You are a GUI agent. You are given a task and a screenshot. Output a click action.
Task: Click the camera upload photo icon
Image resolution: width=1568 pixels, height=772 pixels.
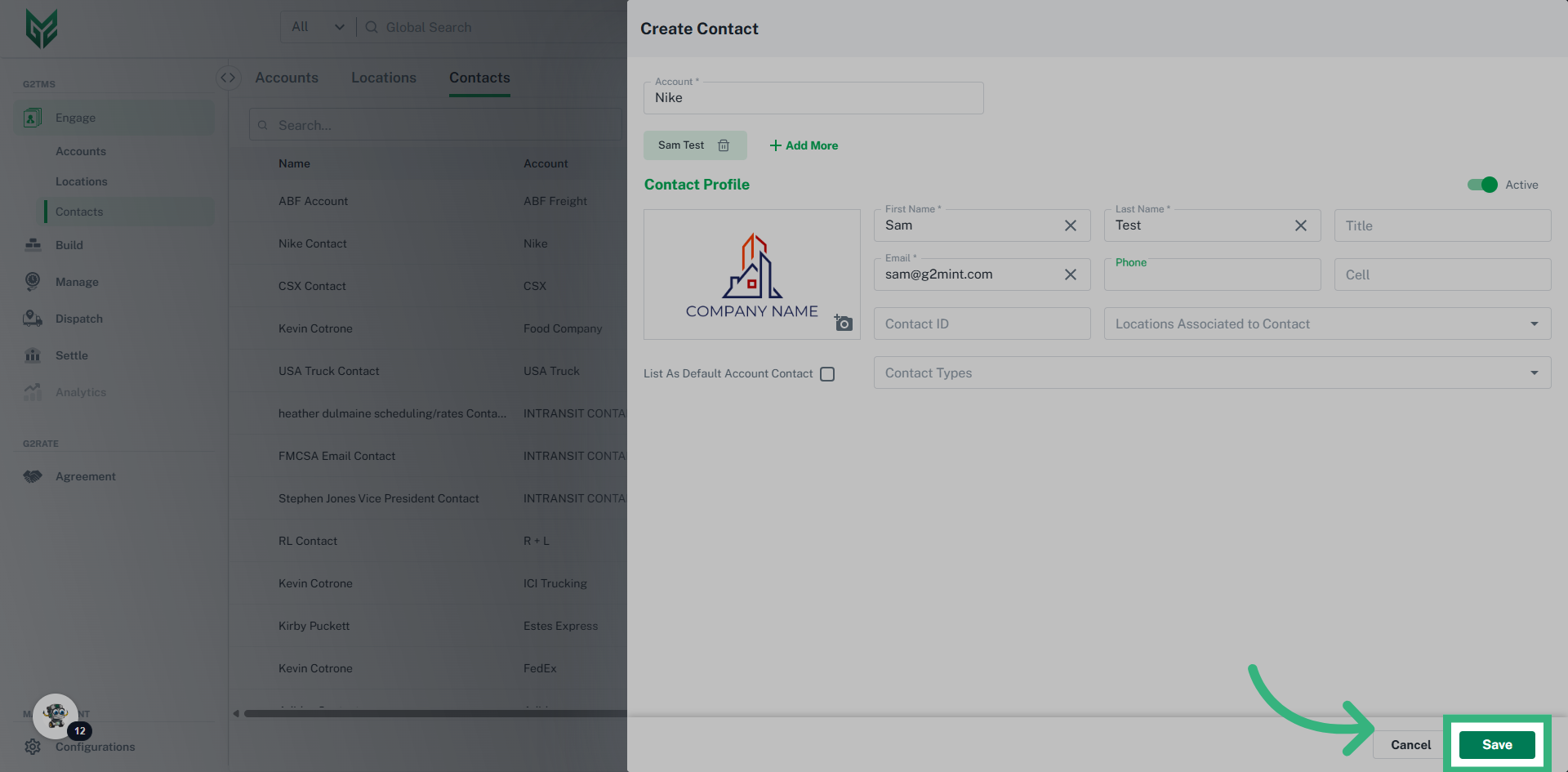click(x=844, y=324)
